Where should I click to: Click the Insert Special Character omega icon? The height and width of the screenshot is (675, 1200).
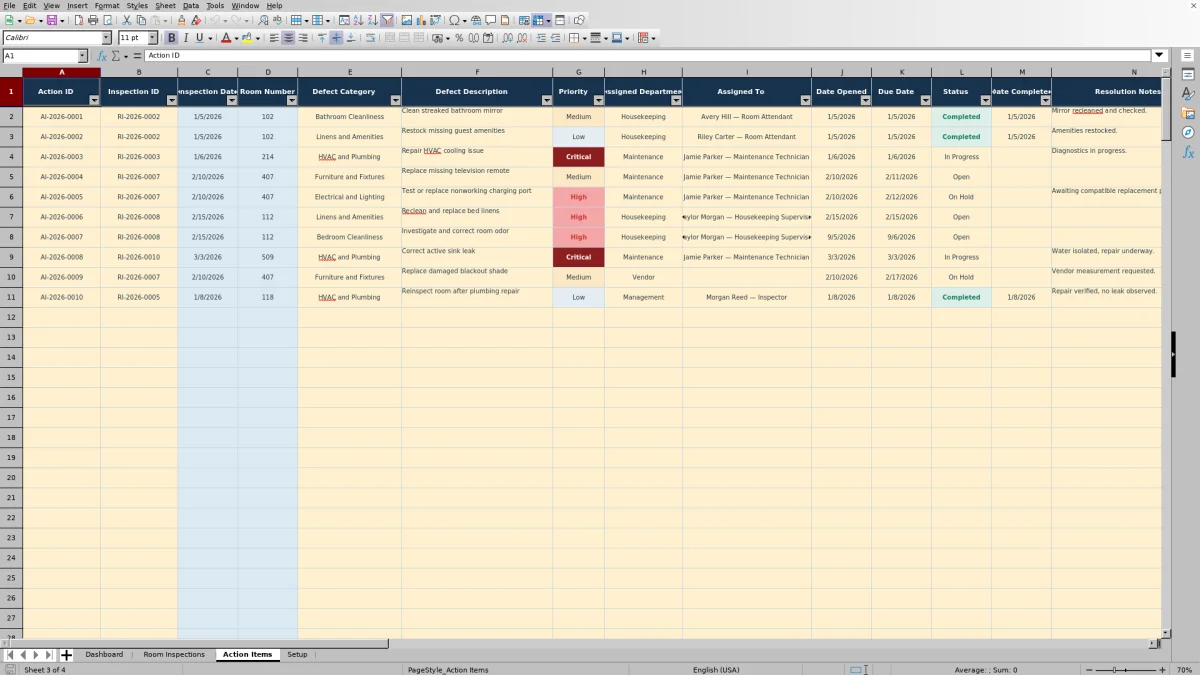coord(454,20)
